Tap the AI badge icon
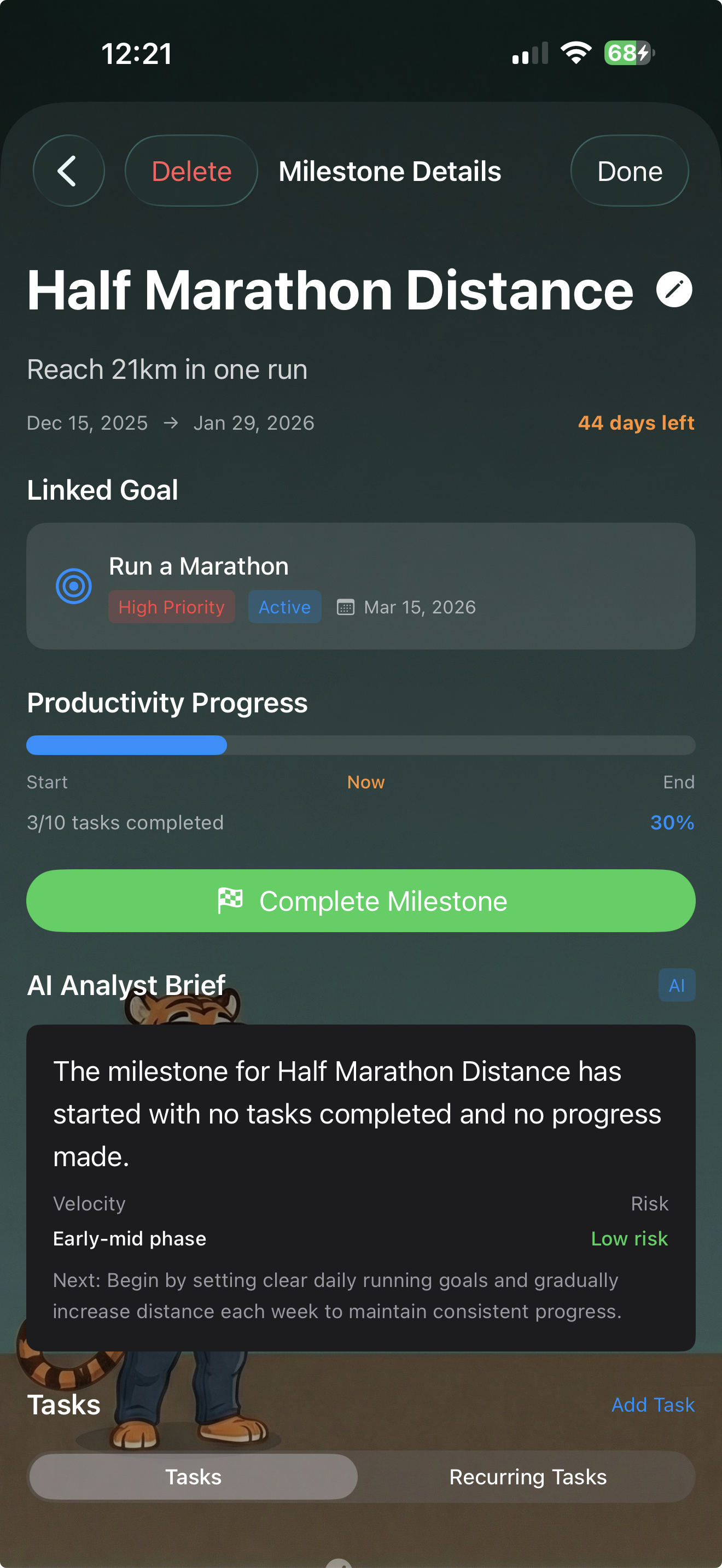The width and height of the screenshot is (722, 1568). tap(677, 985)
